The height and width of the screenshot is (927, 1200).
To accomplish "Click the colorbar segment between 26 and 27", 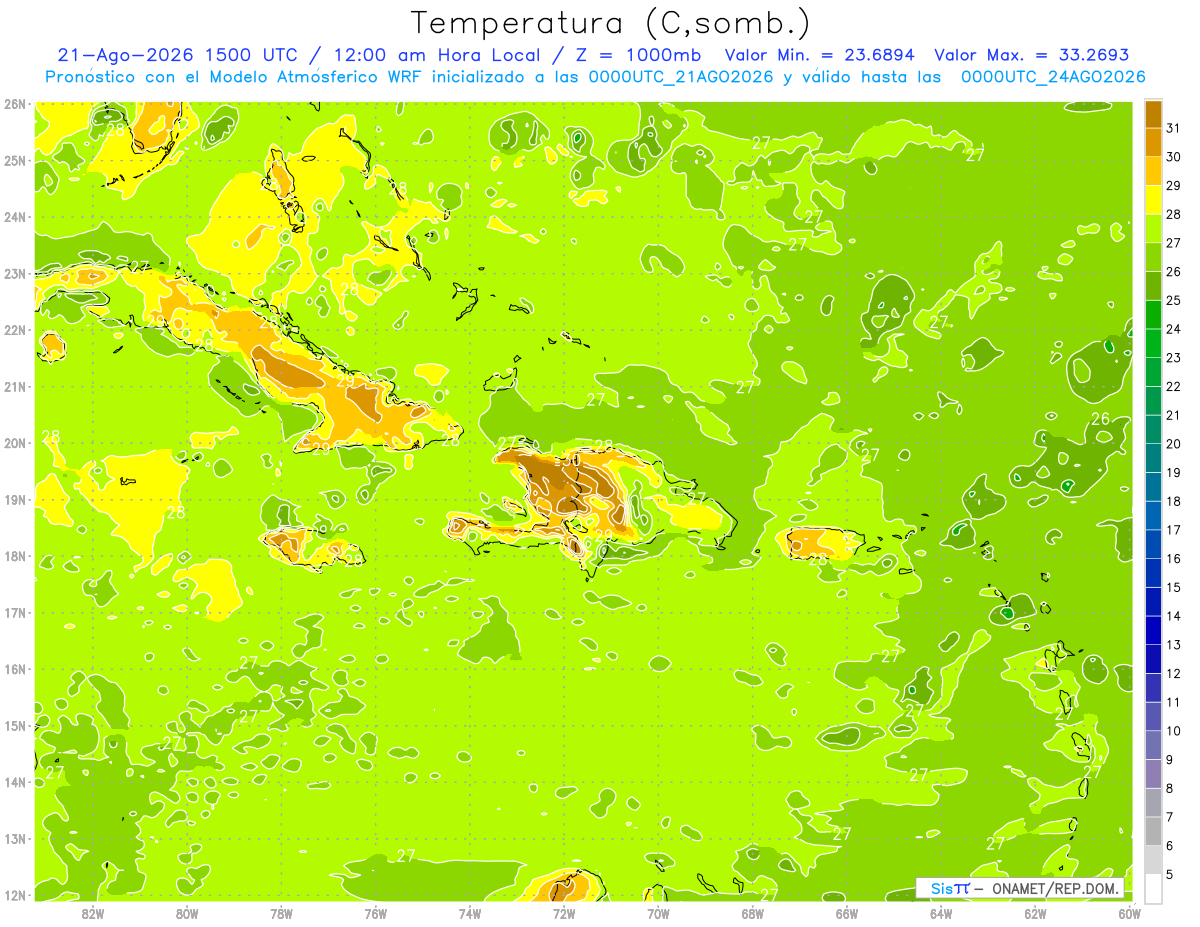I will [1153, 258].
